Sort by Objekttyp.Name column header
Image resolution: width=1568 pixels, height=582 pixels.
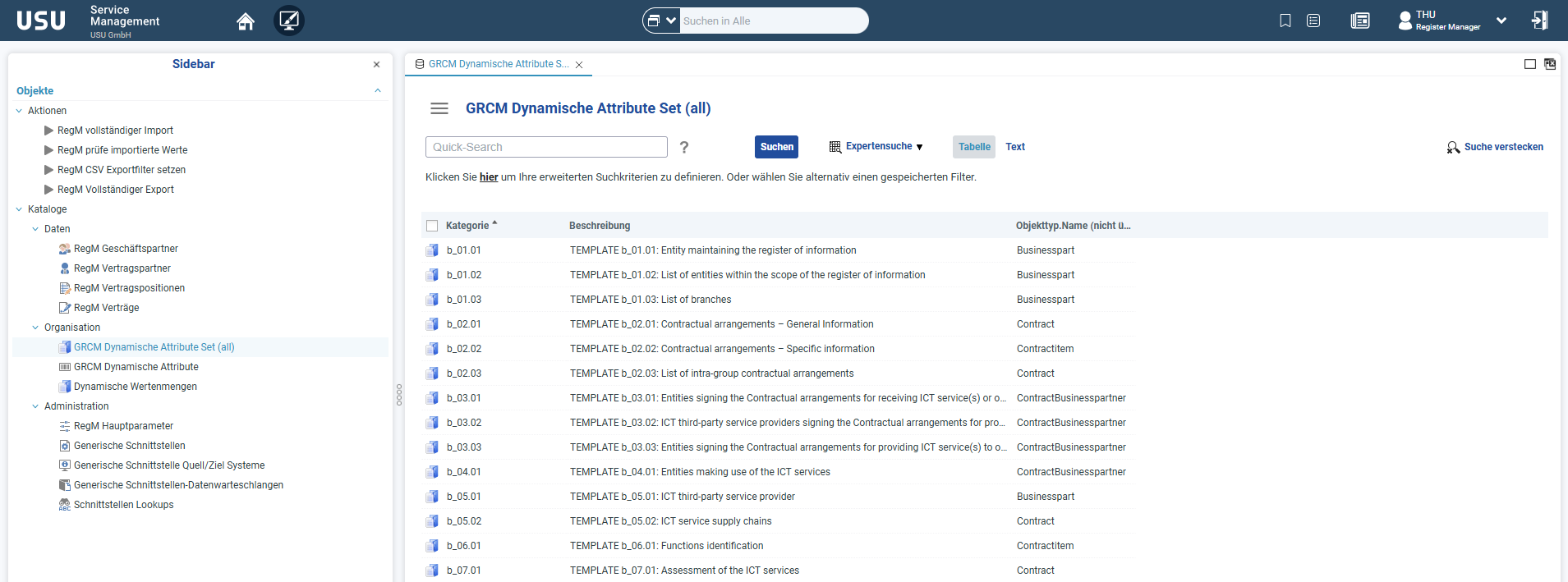1073,226
